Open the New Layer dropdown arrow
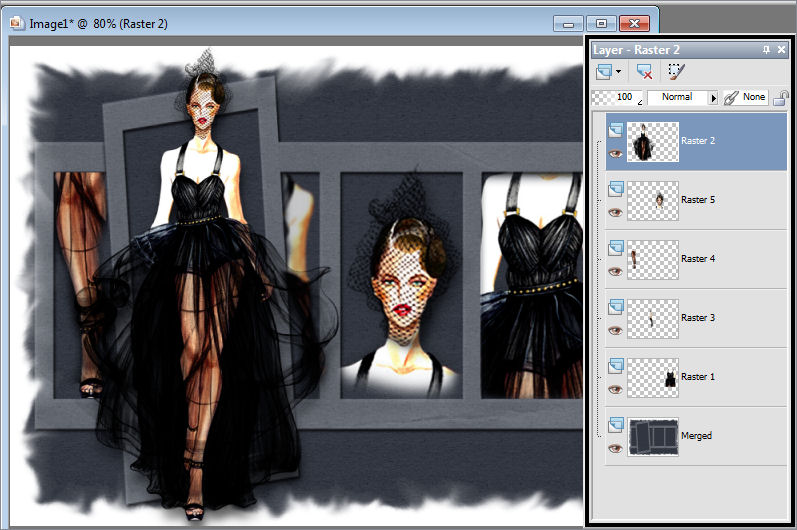This screenshot has height=530, width=797. click(x=618, y=72)
